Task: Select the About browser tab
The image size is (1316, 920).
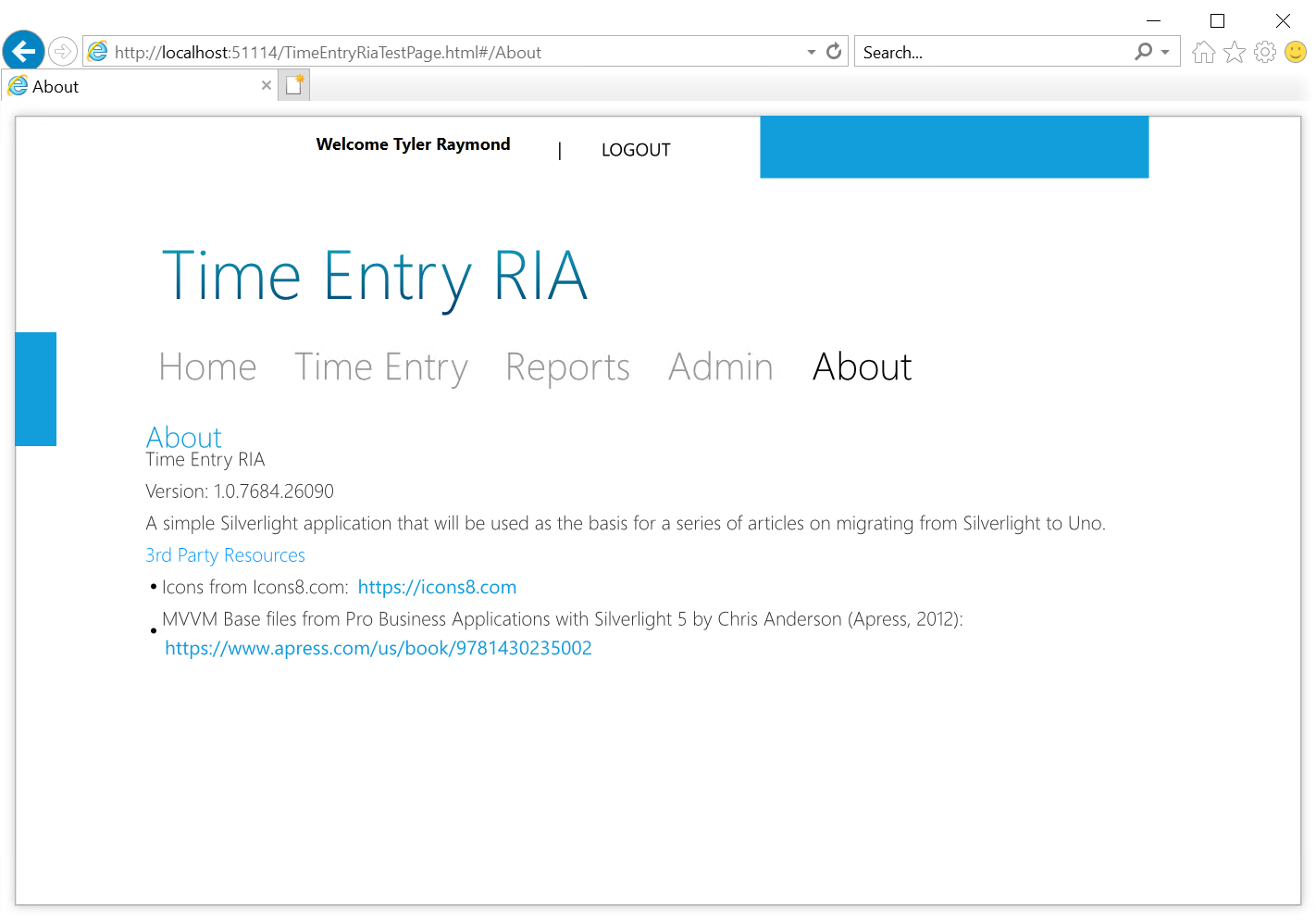Action: [x=139, y=86]
